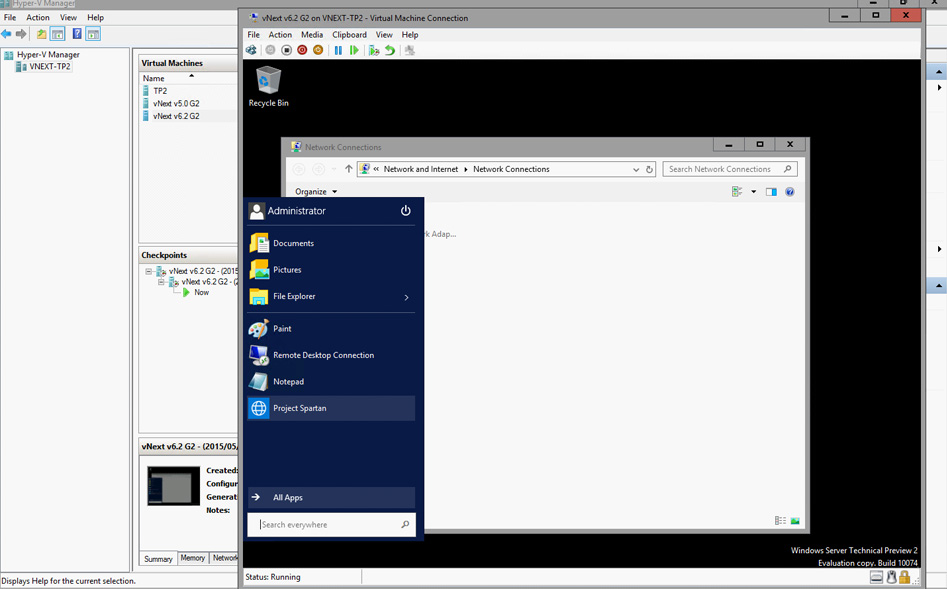Select the Hyper-V Manager root node
The width and height of the screenshot is (947, 589).
[42, 54]
